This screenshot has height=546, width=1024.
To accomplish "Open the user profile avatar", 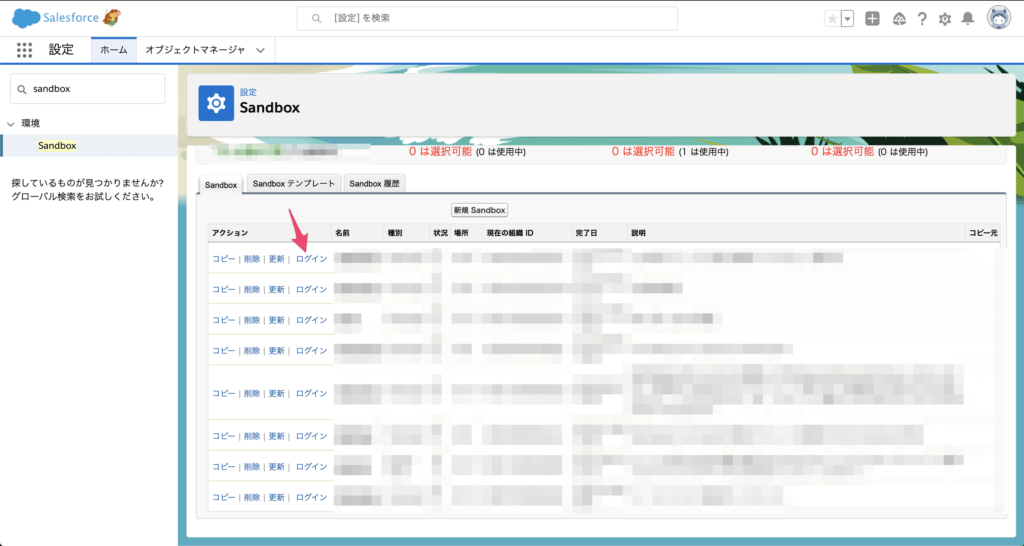I will pyautogui.click(x=998, y=18).
